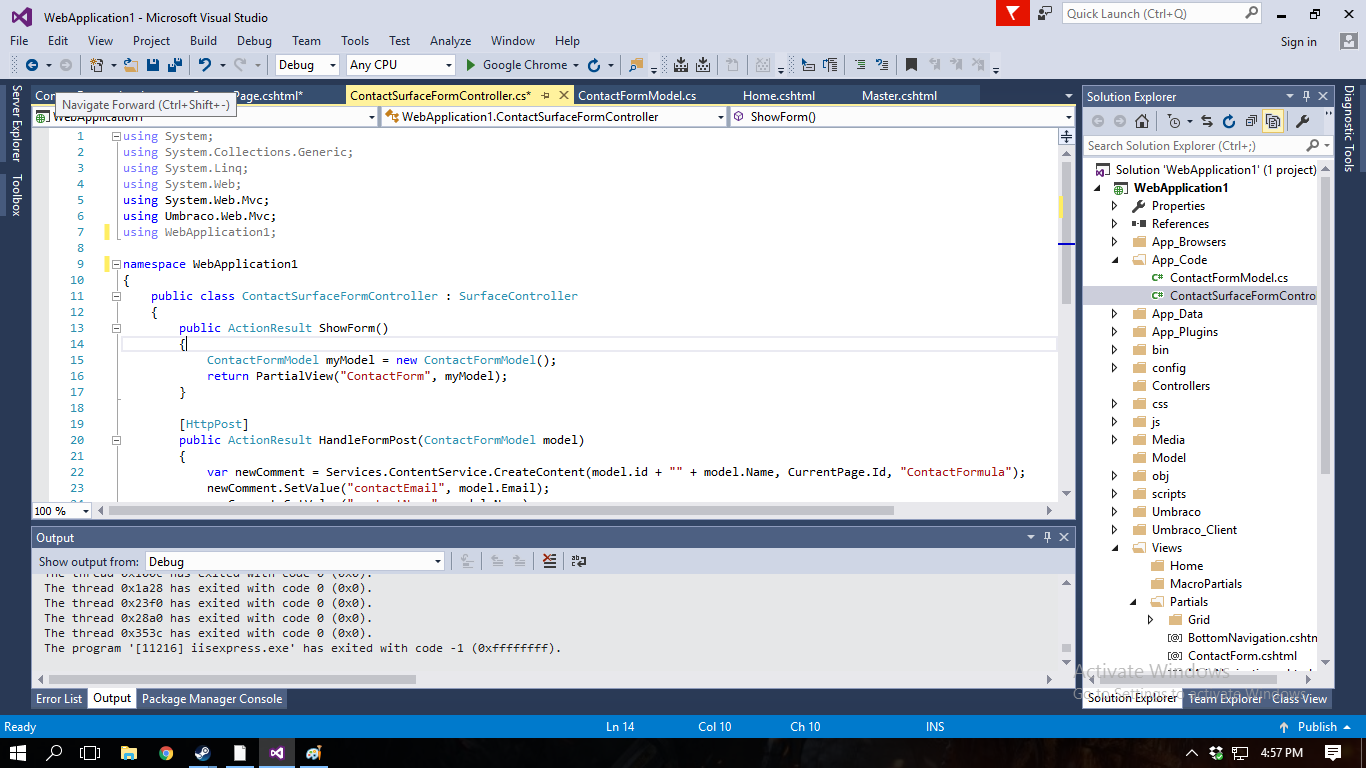1366x768 pixels.
Task: Clear all output using the Clear All icon
Action: [x=549, y=561]
